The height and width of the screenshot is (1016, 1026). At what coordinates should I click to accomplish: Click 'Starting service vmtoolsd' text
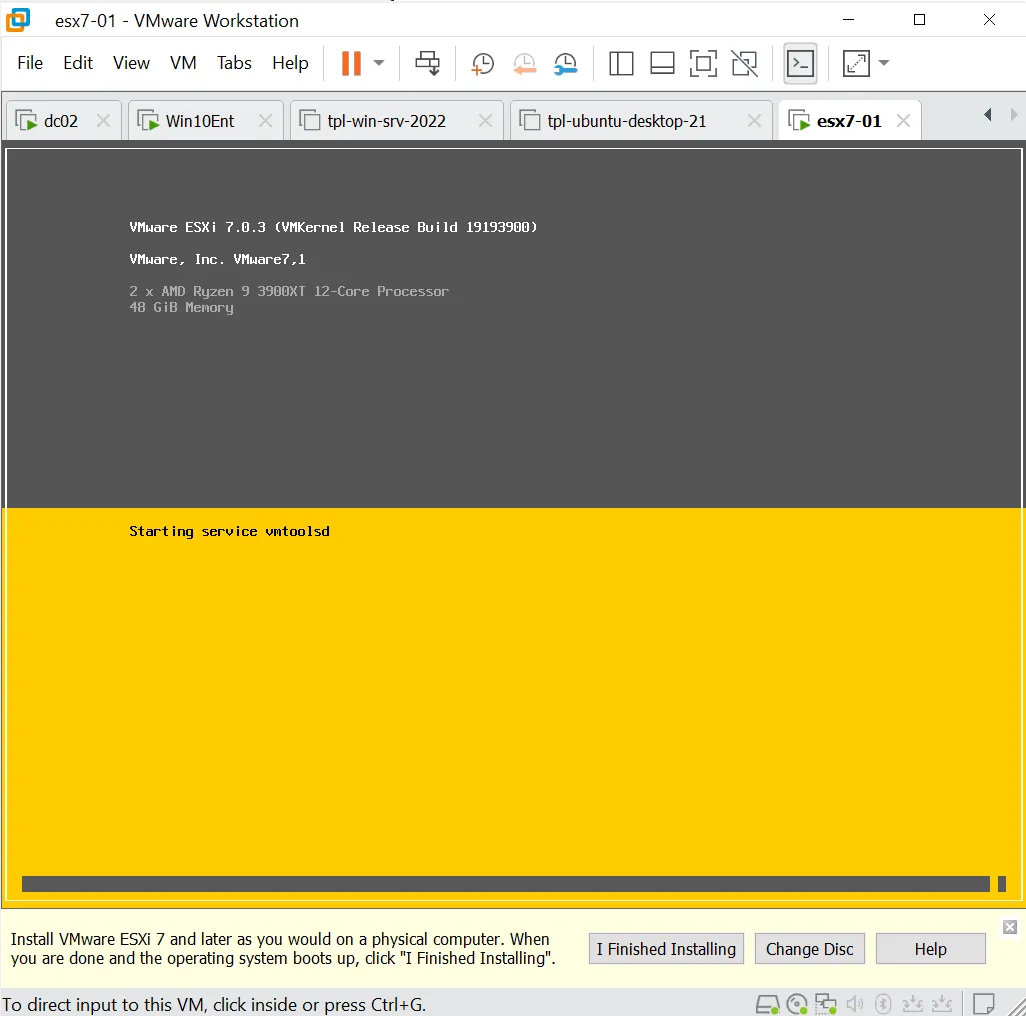point(229,531)
